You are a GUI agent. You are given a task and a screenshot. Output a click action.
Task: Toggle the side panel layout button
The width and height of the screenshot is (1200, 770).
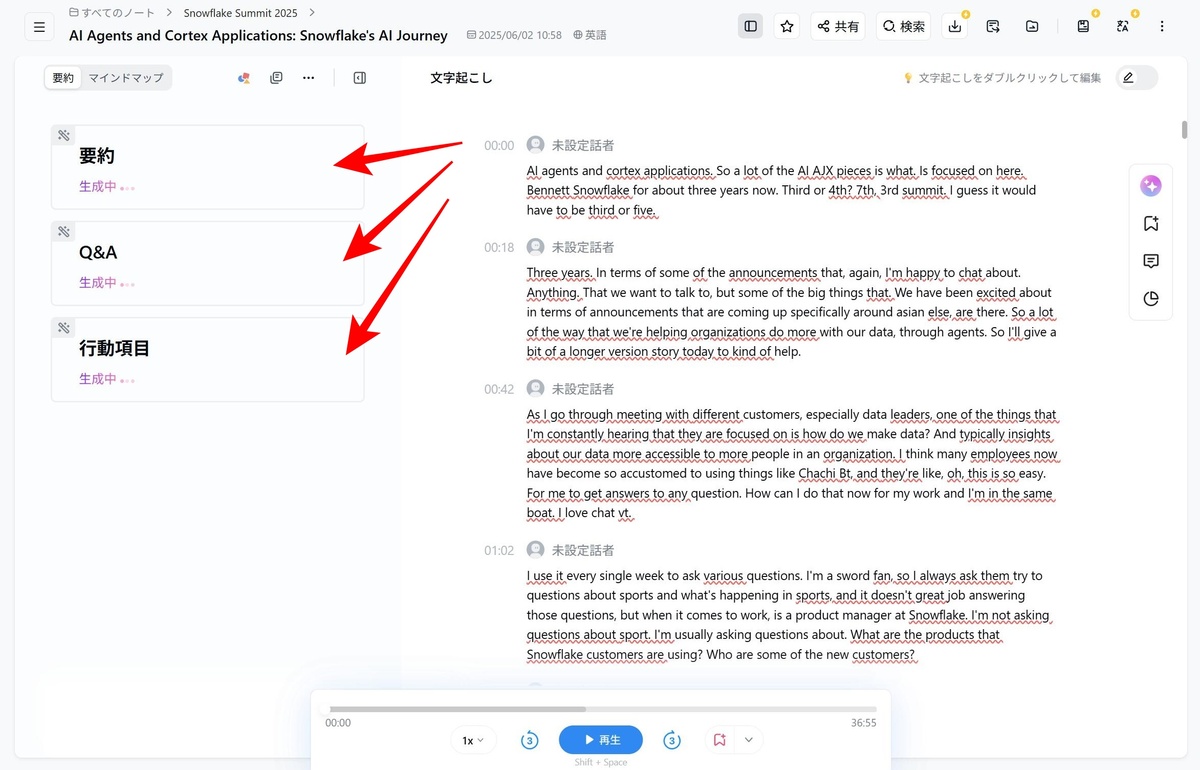coord(751,27)
